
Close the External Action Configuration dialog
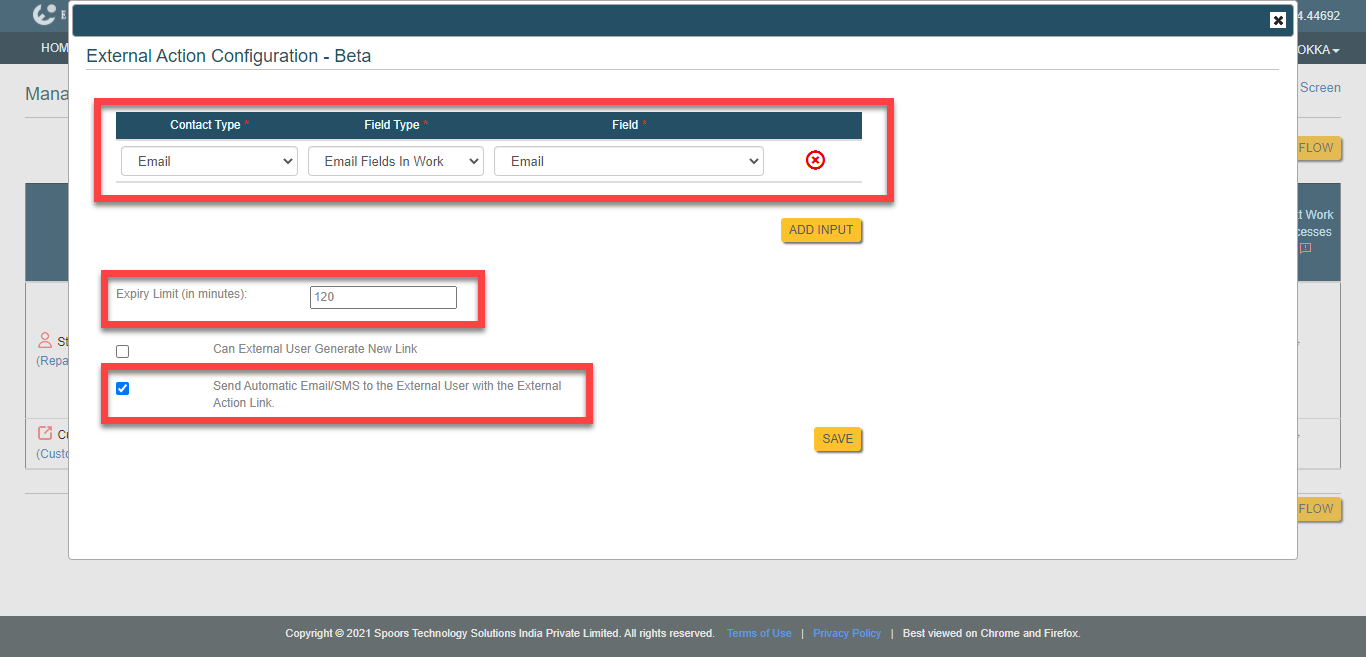1277,20
